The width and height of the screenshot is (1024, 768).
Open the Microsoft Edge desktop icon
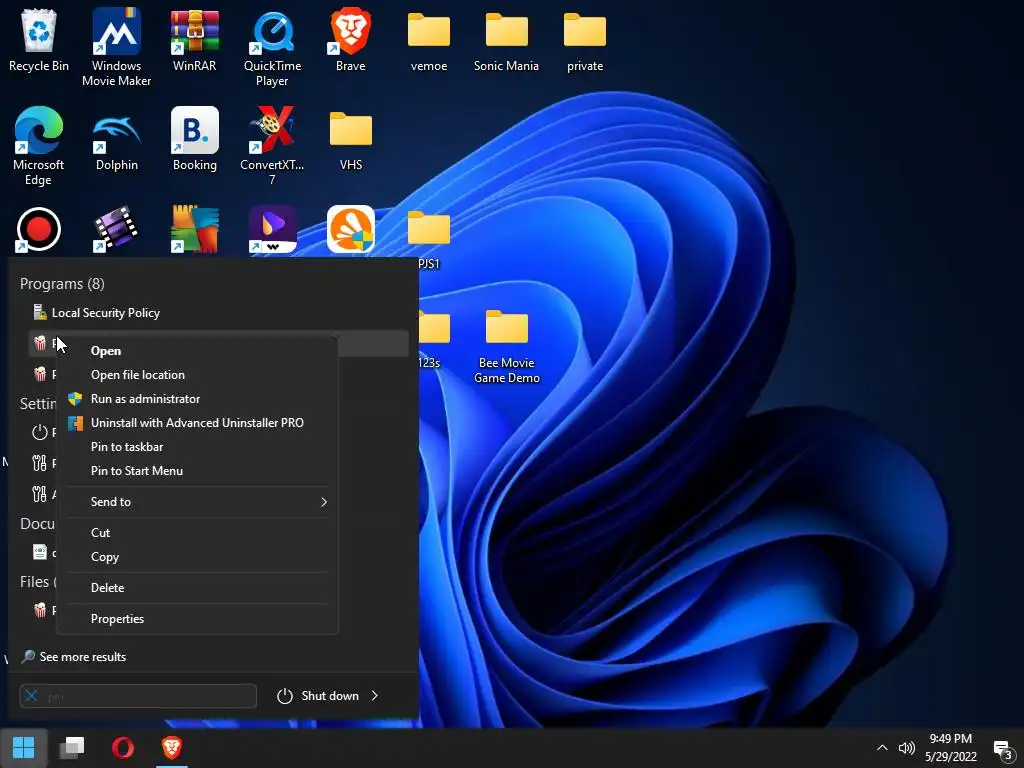(x=39, y=146)
